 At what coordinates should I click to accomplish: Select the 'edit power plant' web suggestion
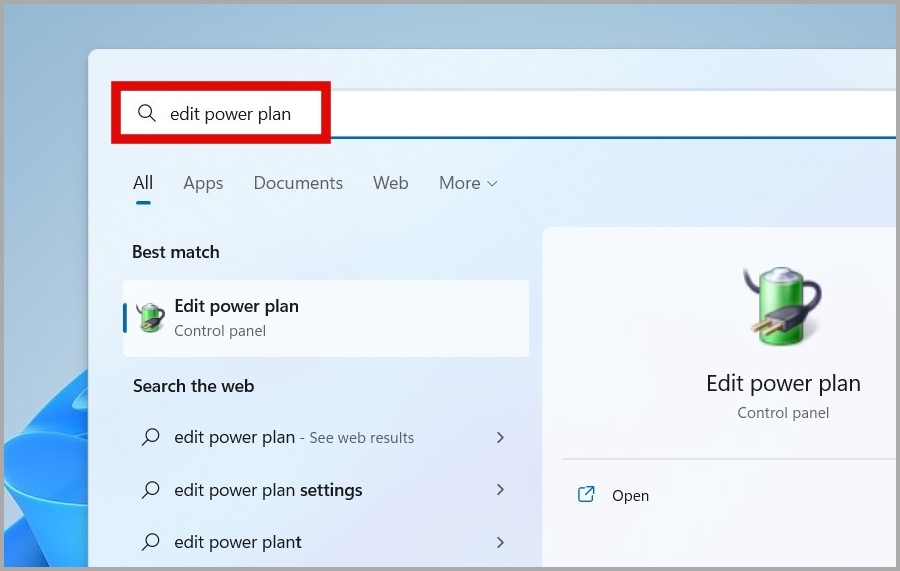tap(325, 542)
